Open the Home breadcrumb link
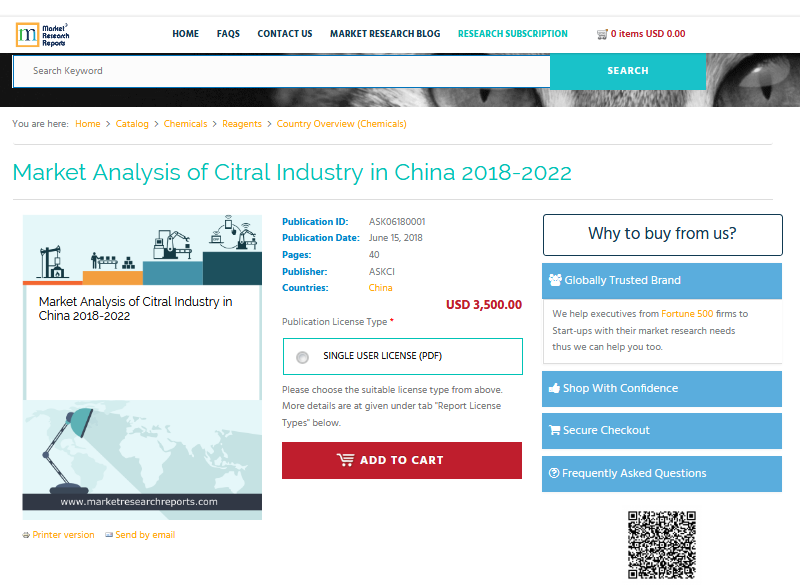This screenshot has width=800, height=588. pyautogui.click(x=88, y=124)
